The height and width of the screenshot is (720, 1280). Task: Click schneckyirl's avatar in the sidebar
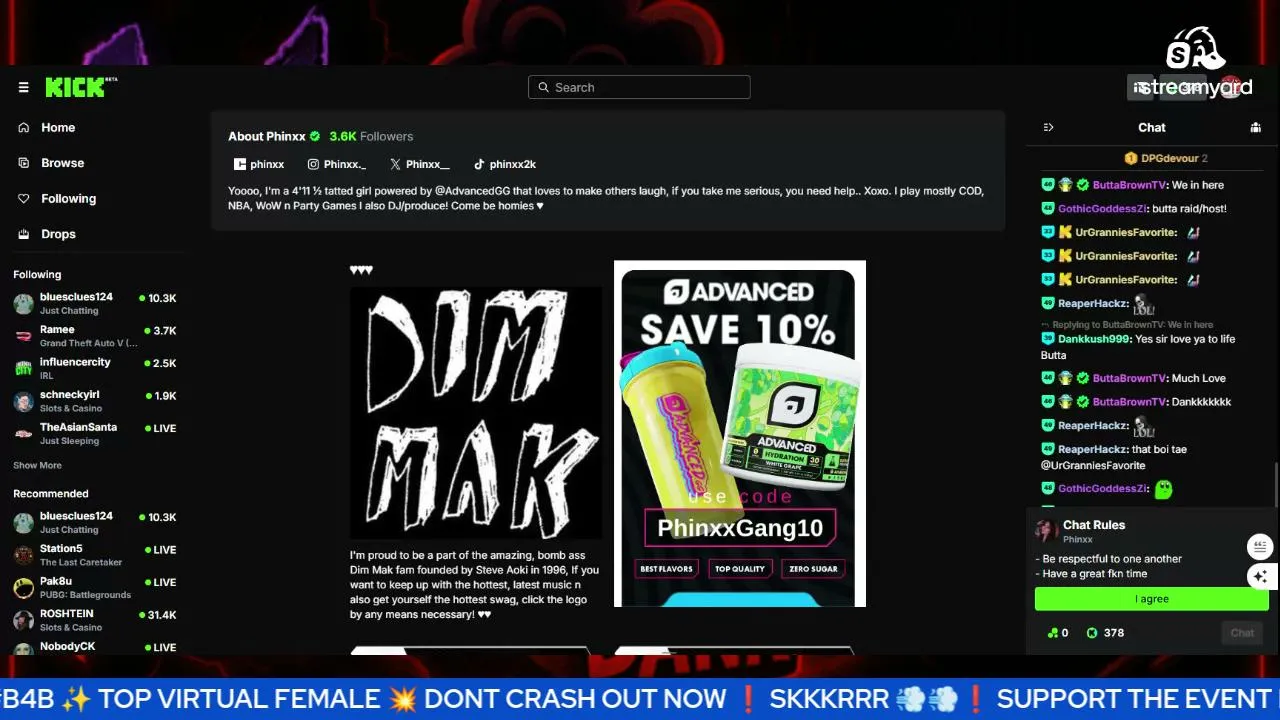[23, 401]
